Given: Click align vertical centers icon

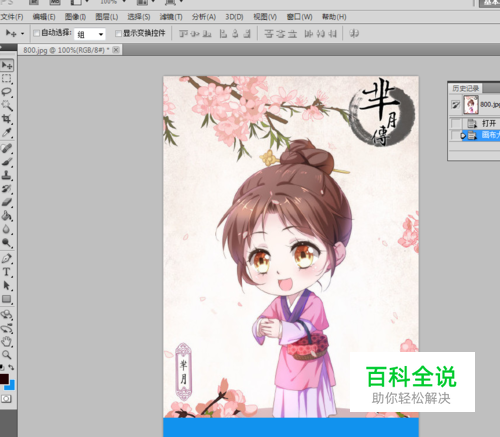Looking at the screenshot, I should coord(195,34).
